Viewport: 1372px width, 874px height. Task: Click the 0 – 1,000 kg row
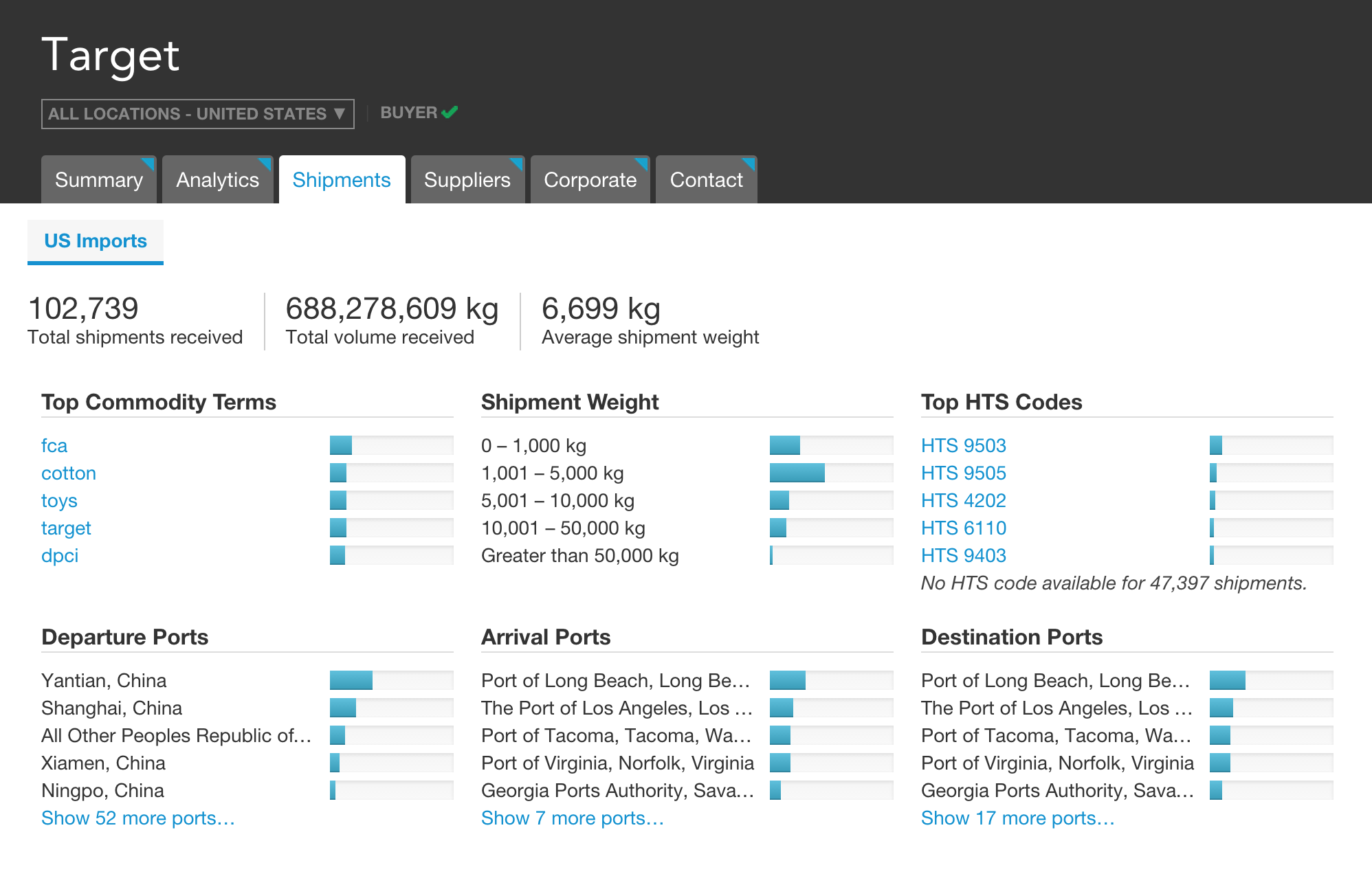[687, 446]
